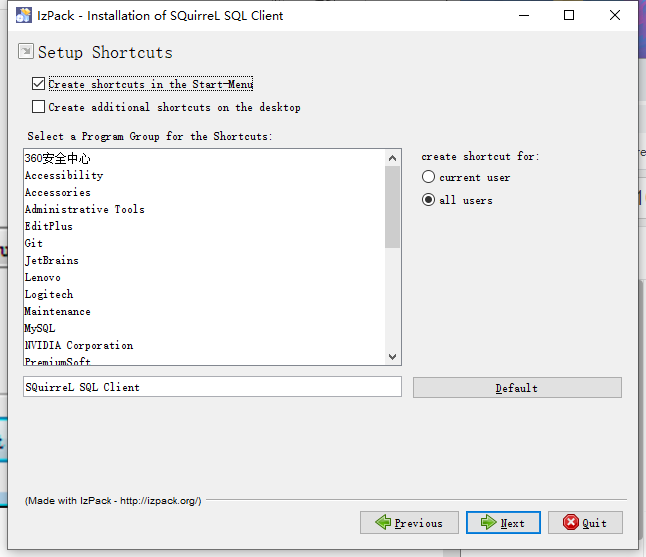Viewport: 646px width, 557px height.
Task: Maximize the installer window
Action: [569, 15]
